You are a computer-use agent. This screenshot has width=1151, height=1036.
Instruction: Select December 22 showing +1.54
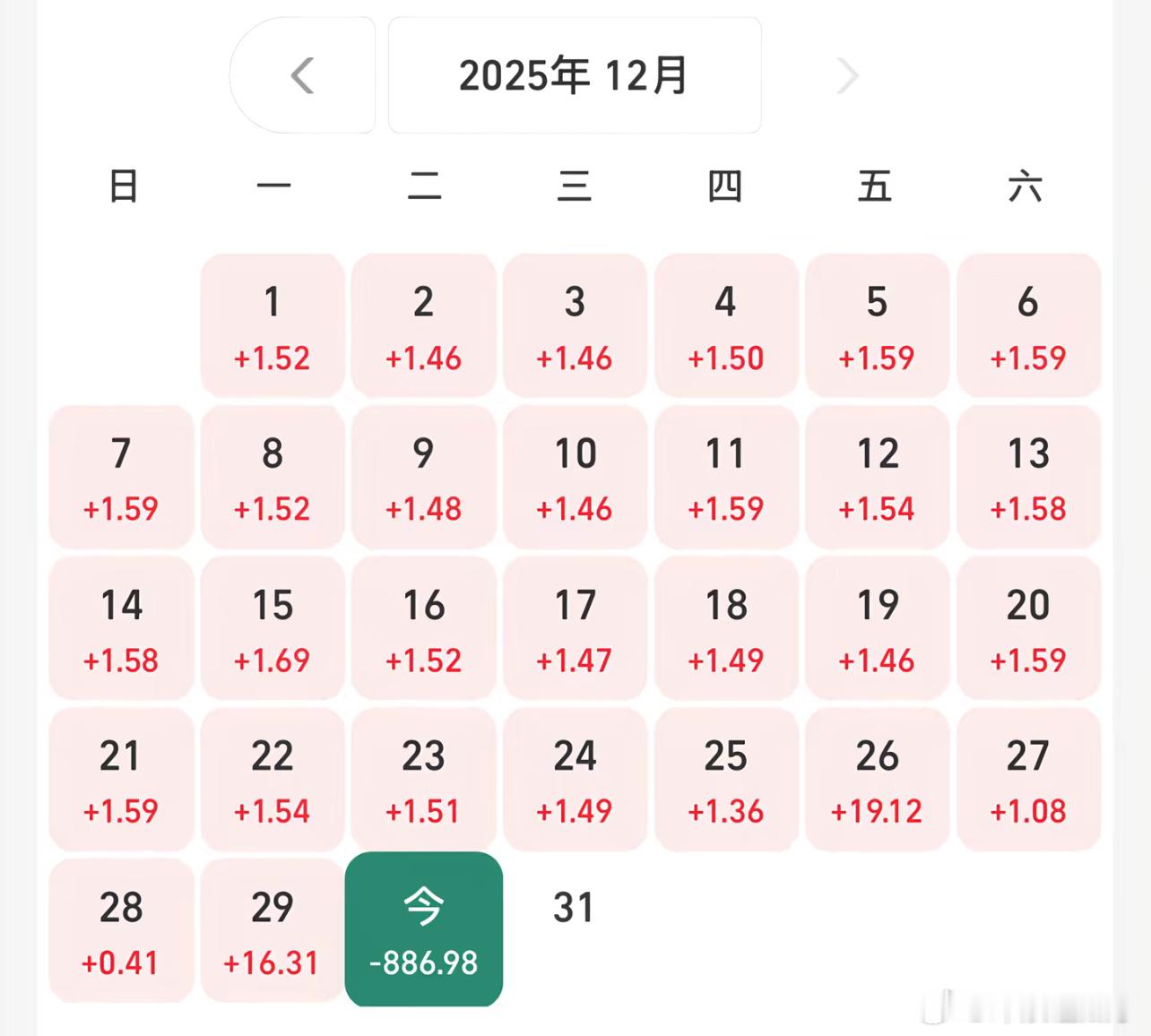click(273, 779)
